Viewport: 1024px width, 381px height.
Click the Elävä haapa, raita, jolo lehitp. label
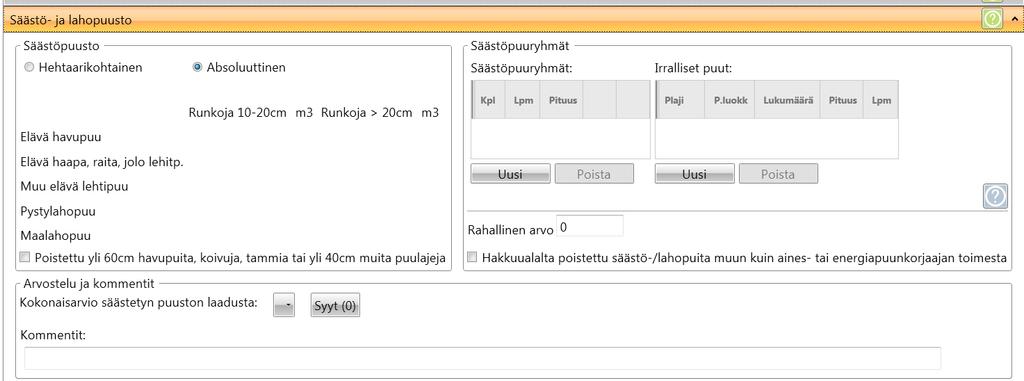pyautogui.click(x=102, y=162)
